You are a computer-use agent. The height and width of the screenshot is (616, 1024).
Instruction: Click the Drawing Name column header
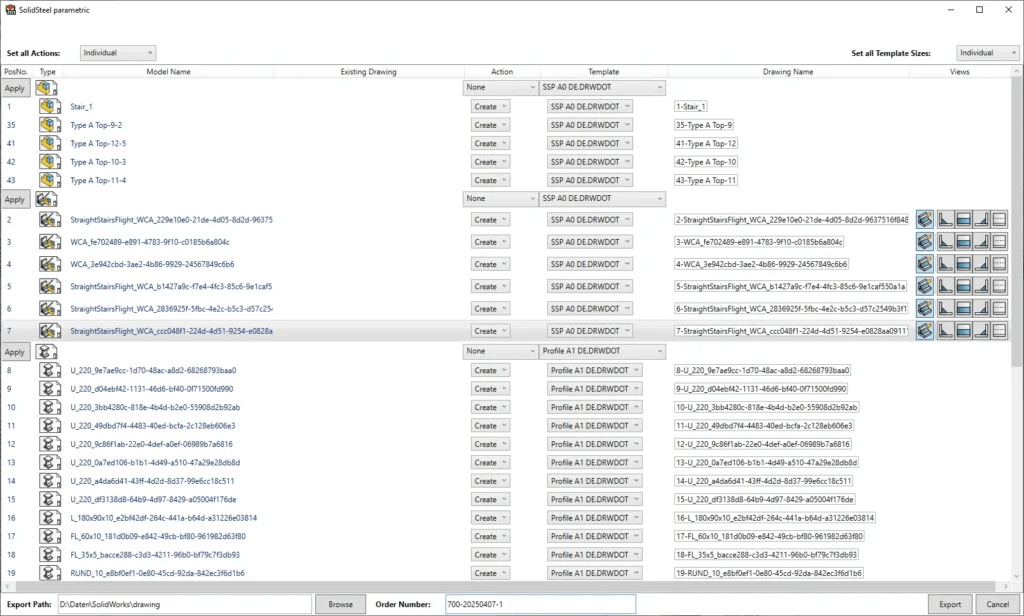tap(788, 72)
